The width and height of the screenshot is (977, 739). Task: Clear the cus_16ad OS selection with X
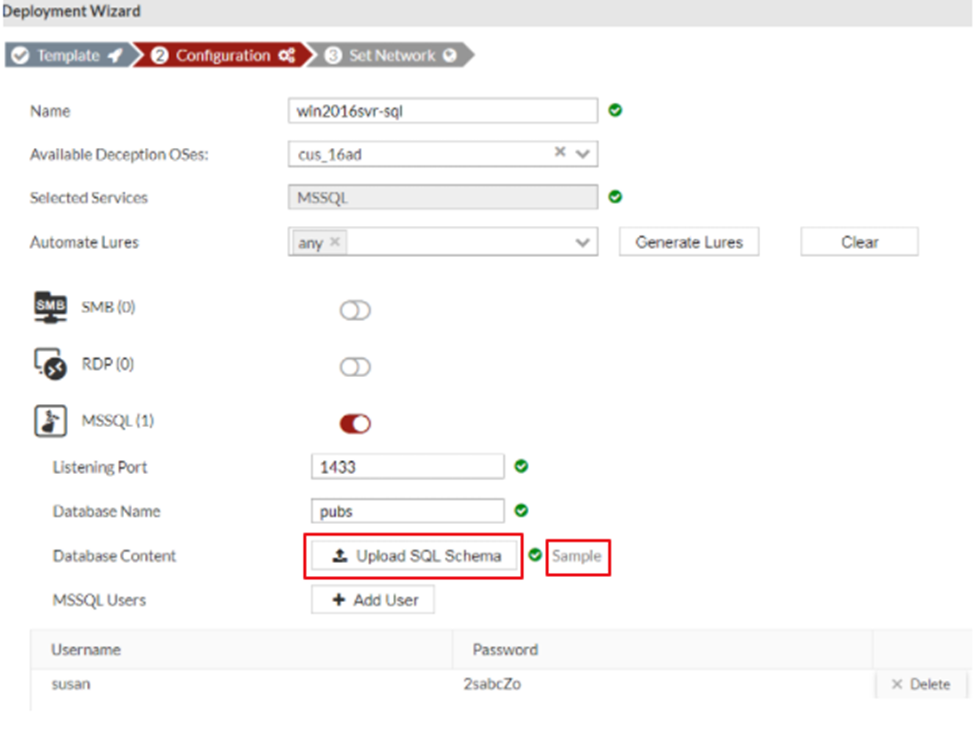[x=560, y=151]
